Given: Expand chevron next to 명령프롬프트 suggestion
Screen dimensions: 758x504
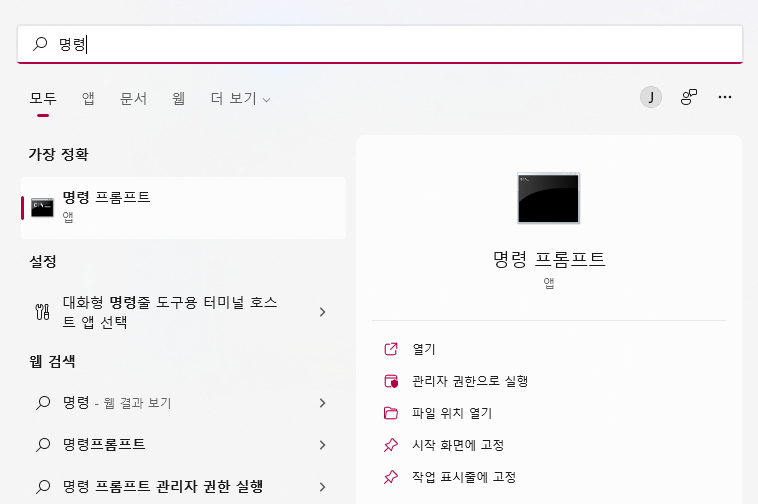Looking at the screenshot, I should click(x=322, y=445).
